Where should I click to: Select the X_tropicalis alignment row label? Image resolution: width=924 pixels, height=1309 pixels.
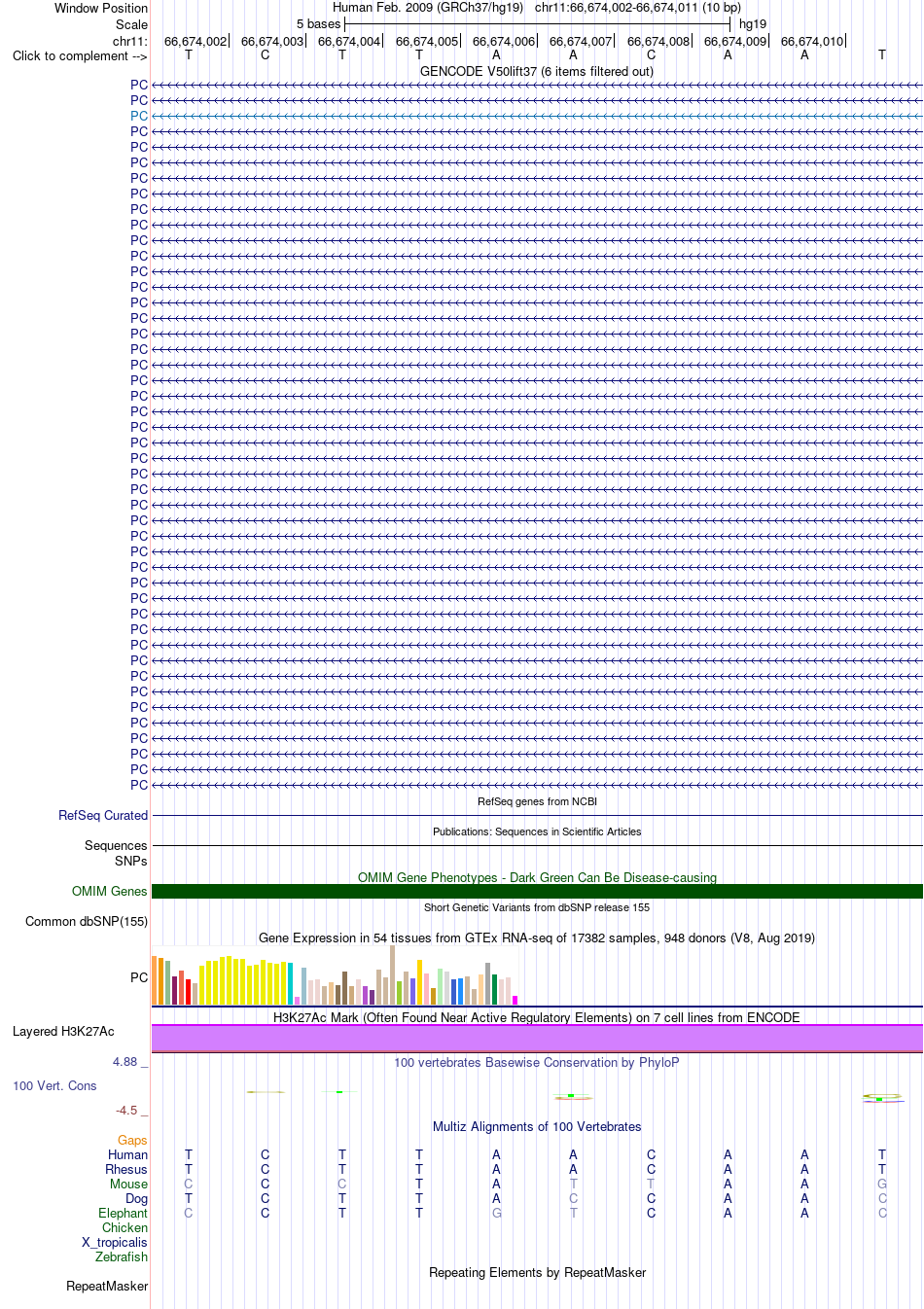point(115,1242)
